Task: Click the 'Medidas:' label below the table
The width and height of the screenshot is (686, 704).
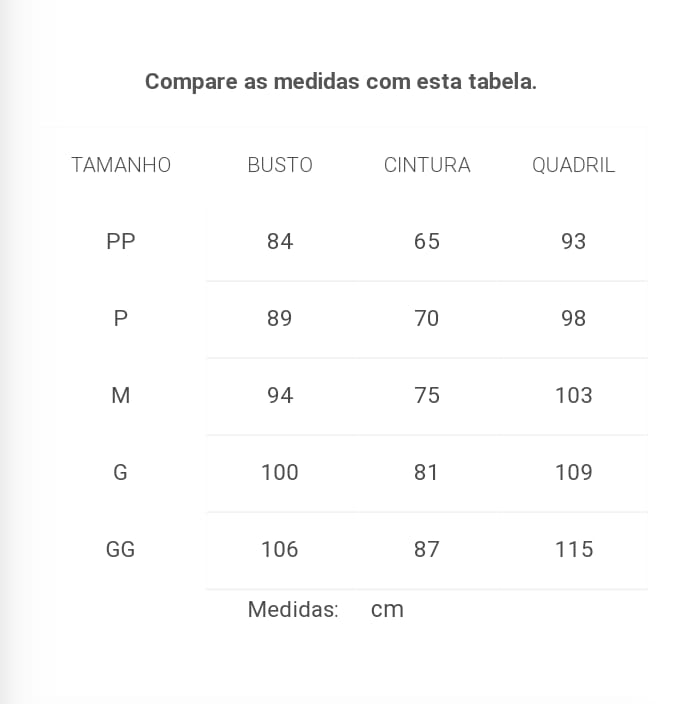Action: [293, 609]
